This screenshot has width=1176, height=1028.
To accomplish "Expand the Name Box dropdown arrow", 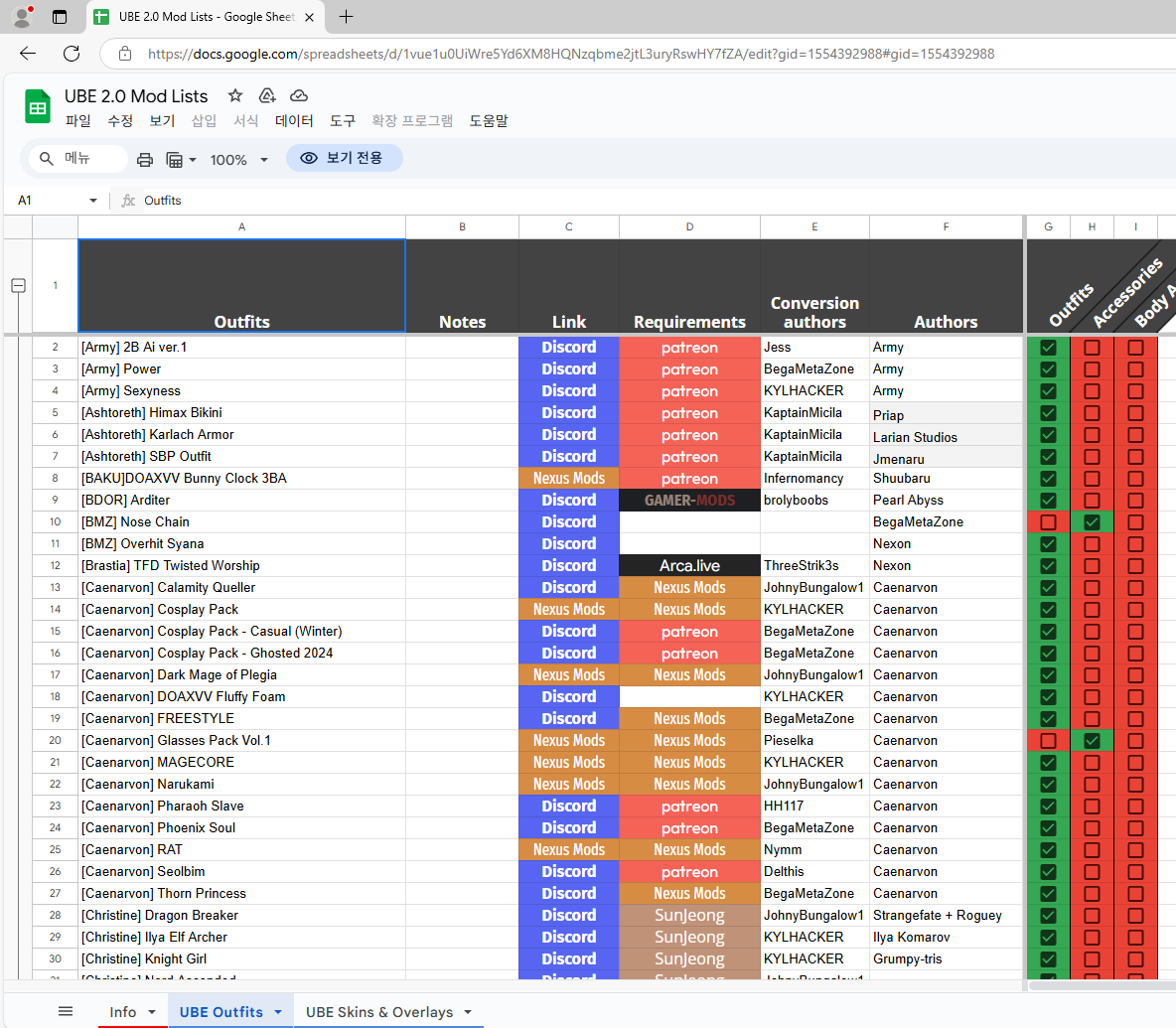I will [x=93, y=201].
